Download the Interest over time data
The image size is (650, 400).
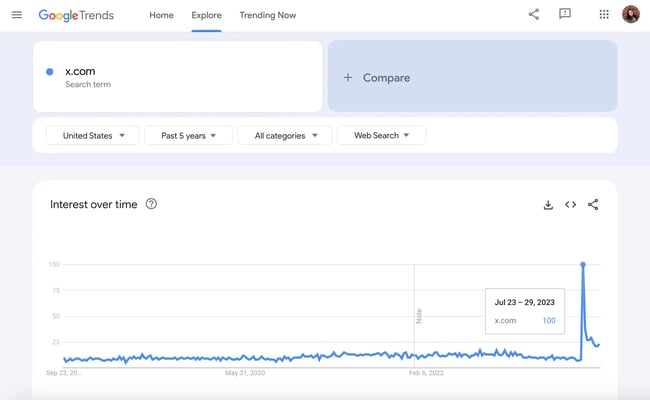point(548,205)
